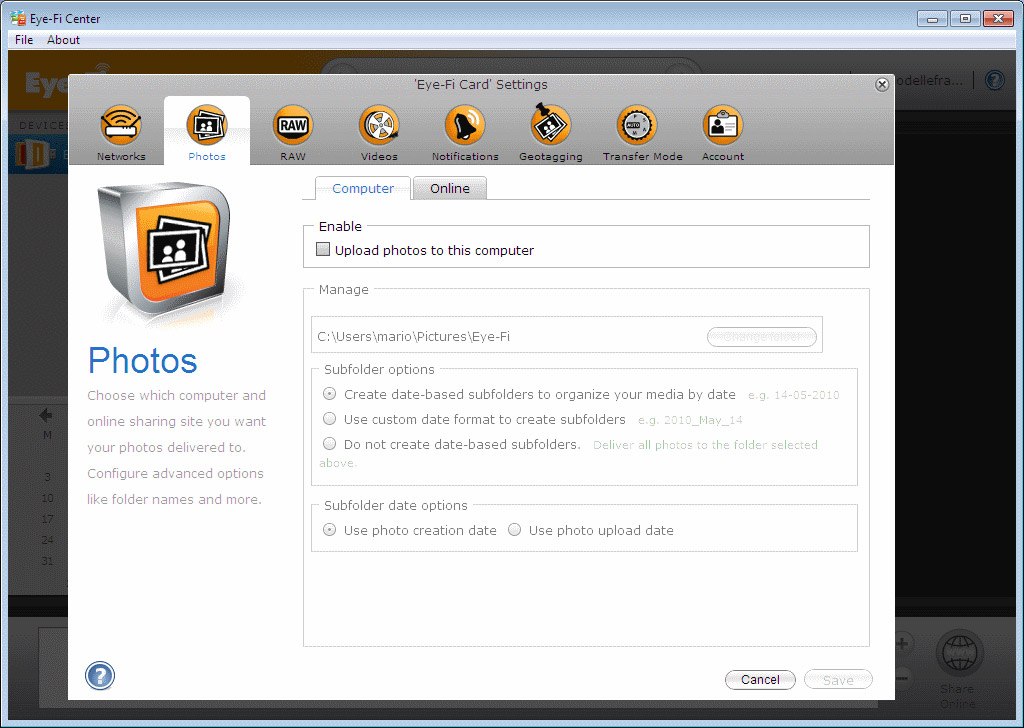
Task: Open the Account settings section
Action: (723, 133)
